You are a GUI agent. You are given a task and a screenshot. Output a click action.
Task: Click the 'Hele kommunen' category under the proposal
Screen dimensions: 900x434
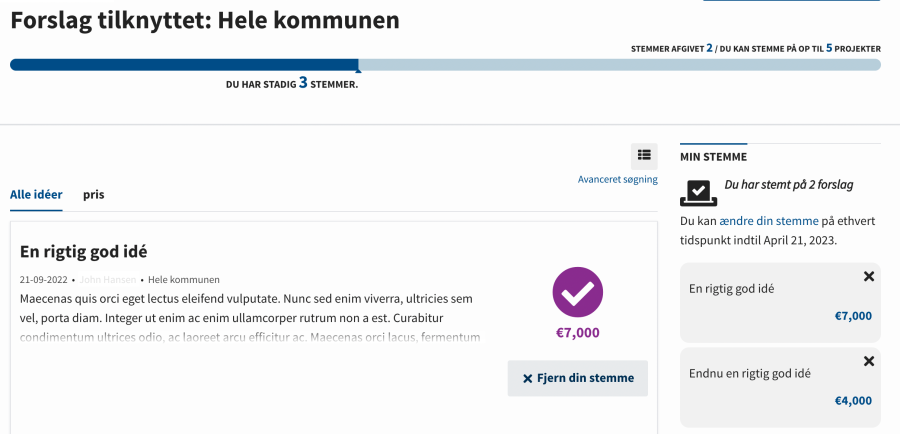(184, 280)
